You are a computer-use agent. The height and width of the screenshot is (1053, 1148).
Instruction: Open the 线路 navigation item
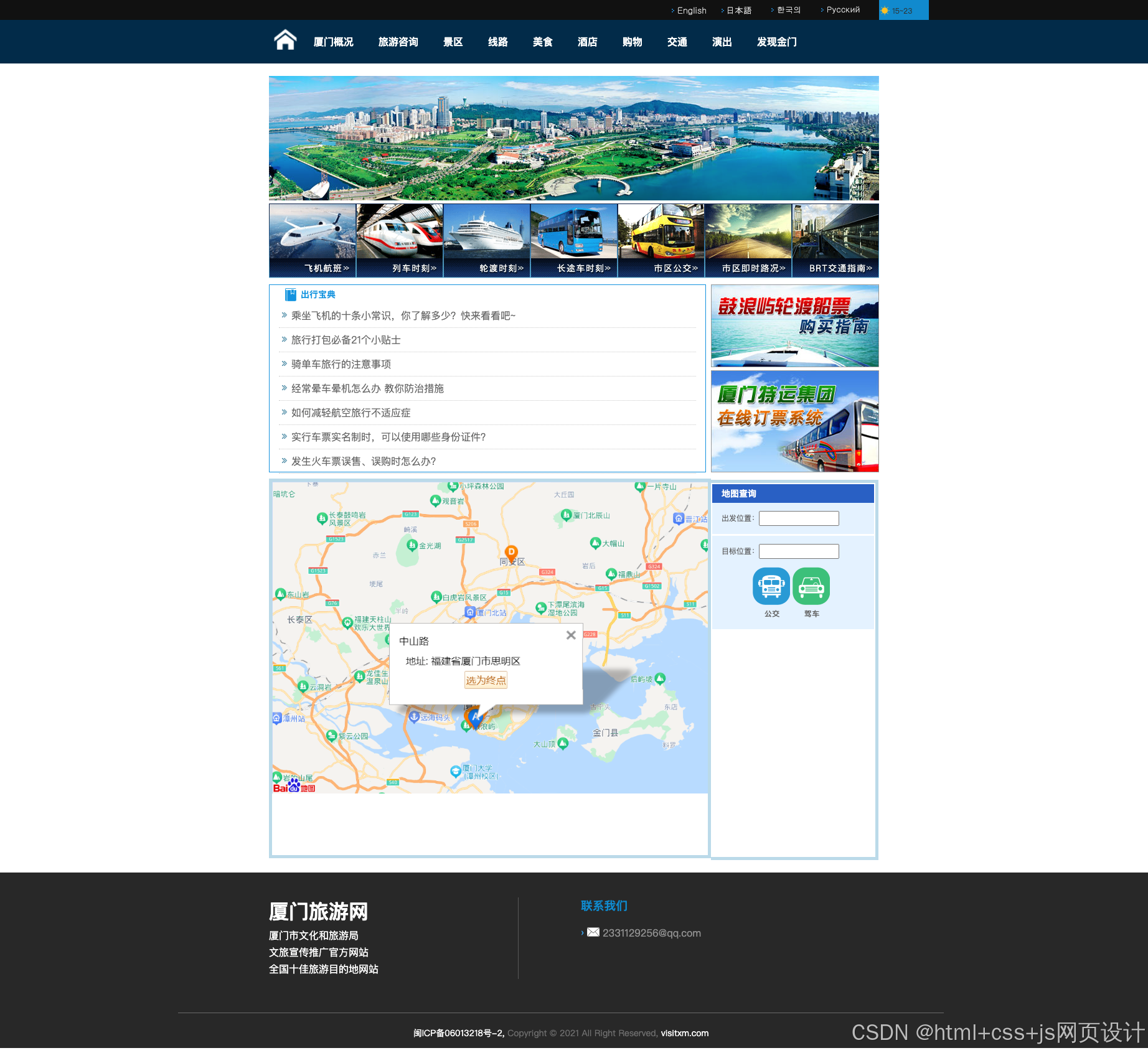pyautogui.click(x=497, y=42)
